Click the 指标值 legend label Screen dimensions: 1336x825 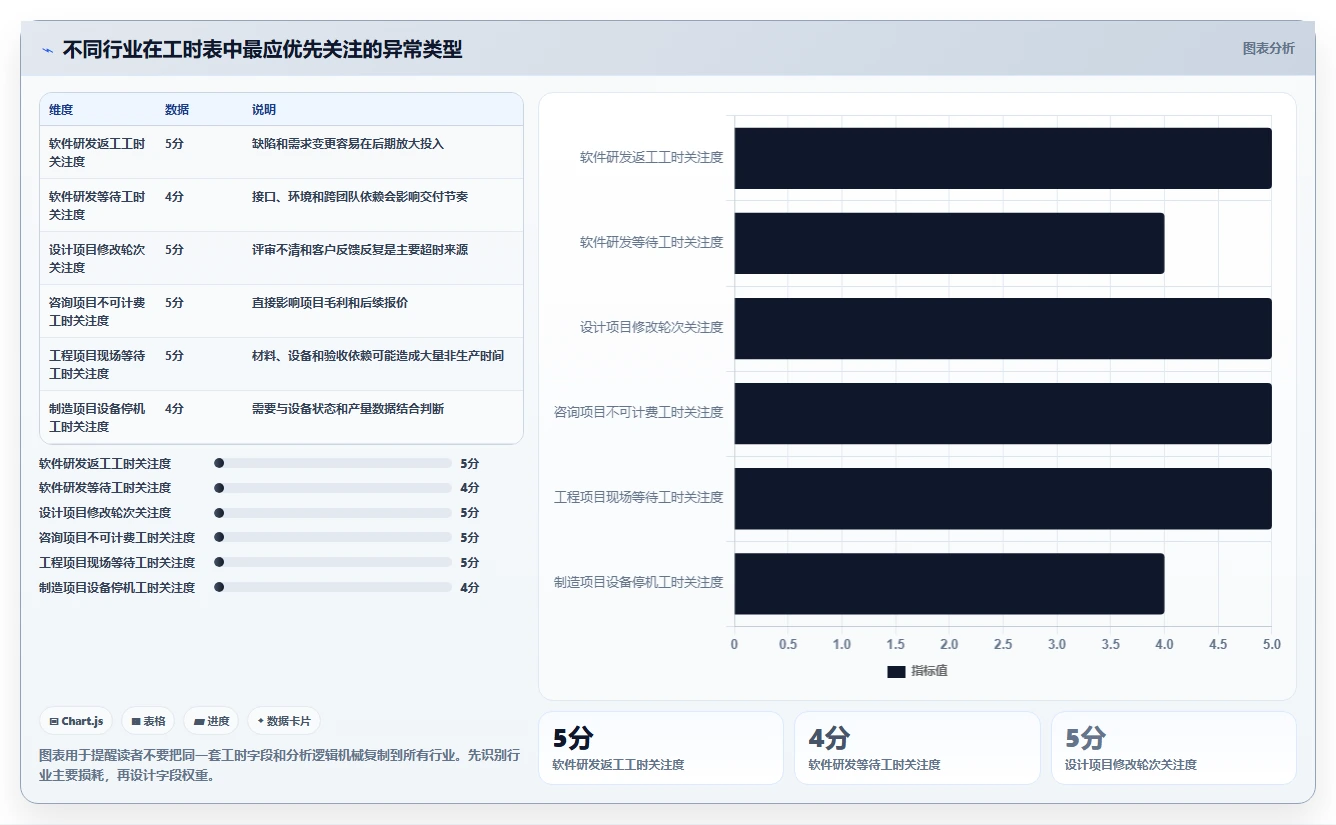(929, 671)
